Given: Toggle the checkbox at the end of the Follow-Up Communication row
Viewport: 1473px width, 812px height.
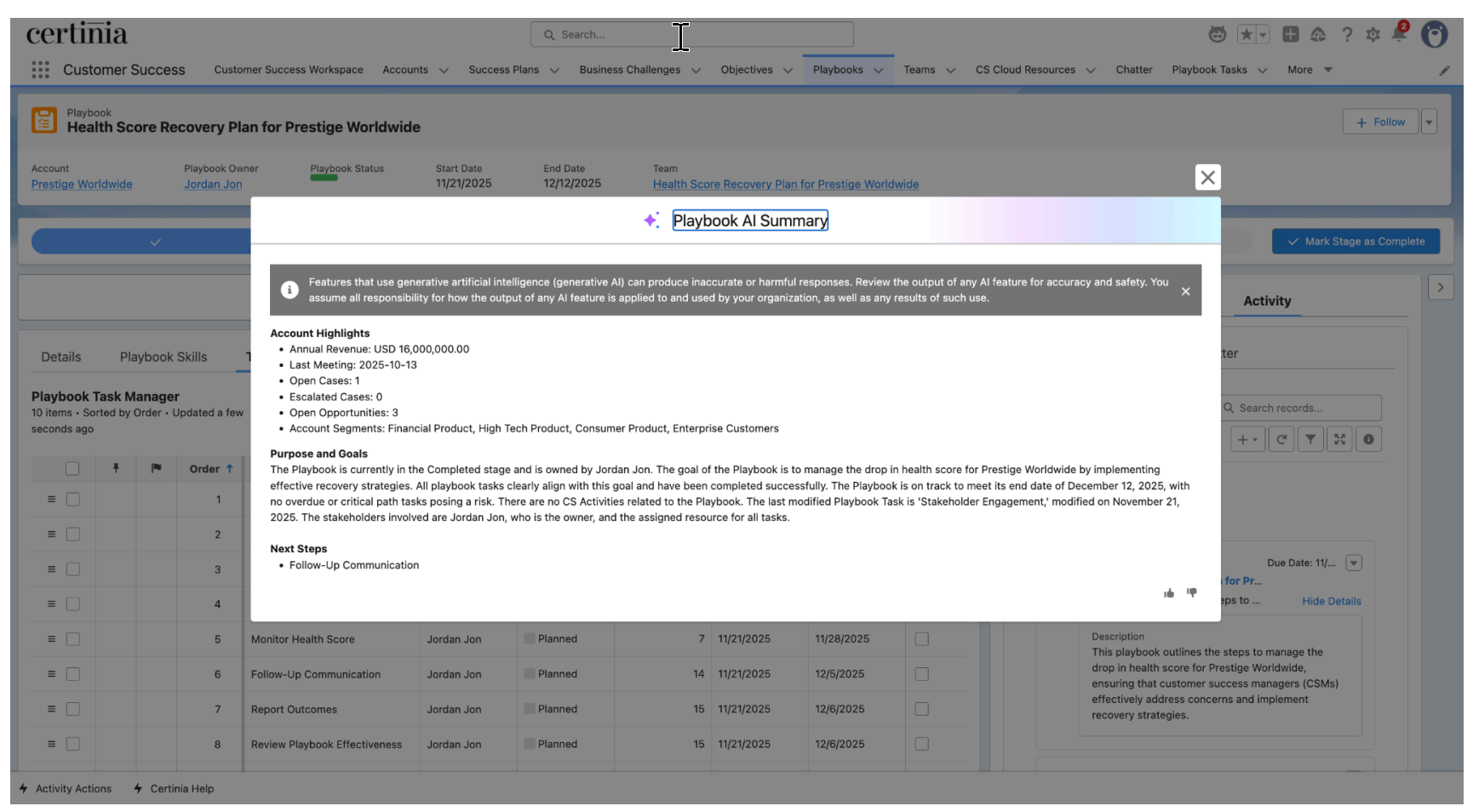Looking at the screenshot, I should click(921, 674).
